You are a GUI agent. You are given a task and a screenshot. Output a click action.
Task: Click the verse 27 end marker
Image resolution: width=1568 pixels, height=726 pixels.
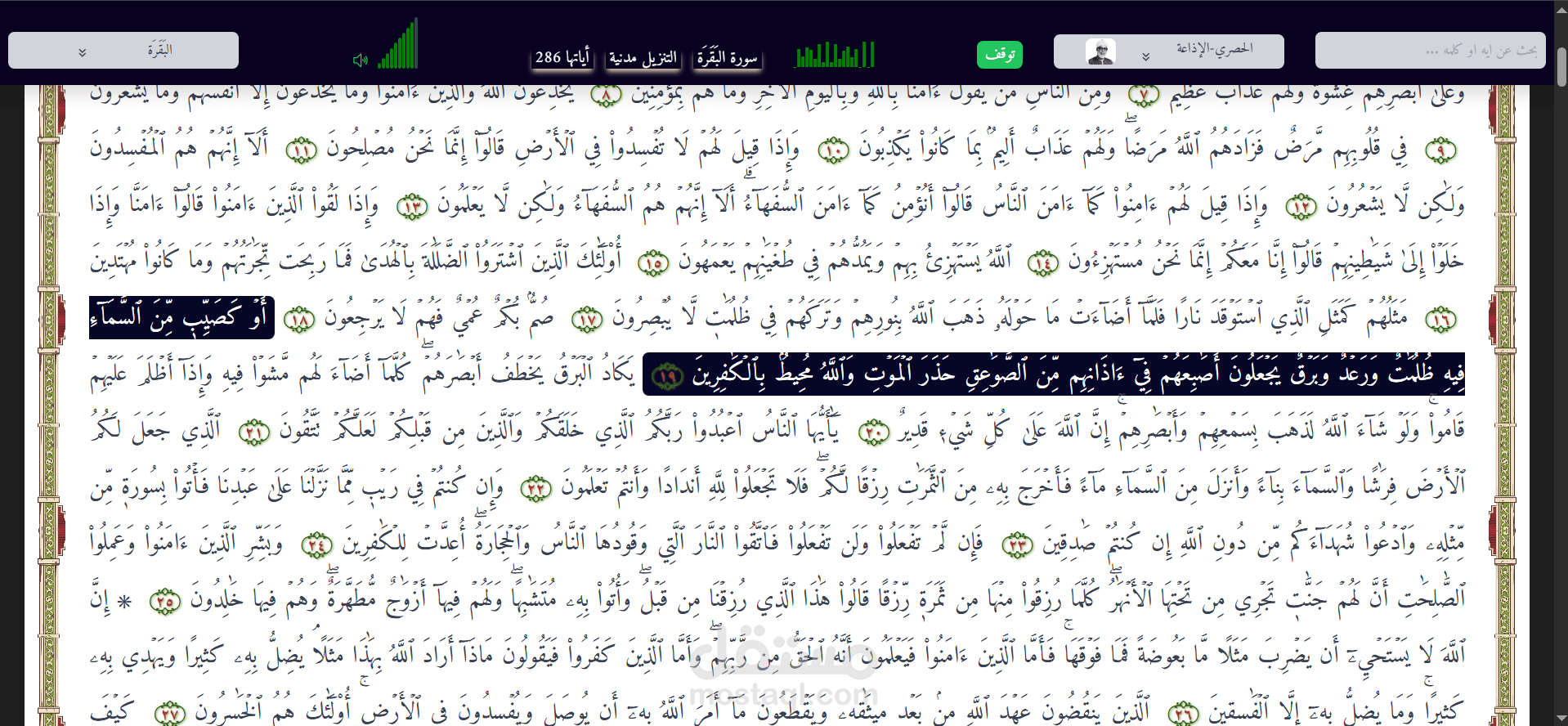click(x=170, y=714)
